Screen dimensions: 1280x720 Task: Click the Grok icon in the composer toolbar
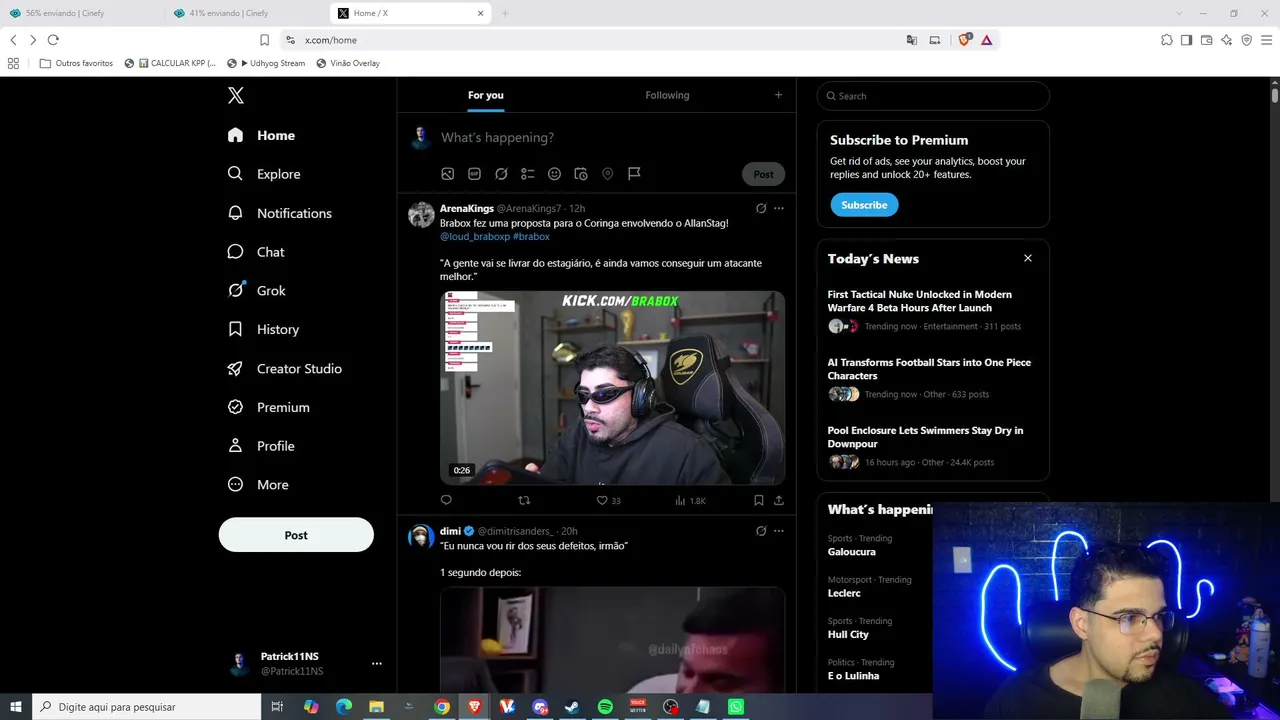click(x=501, y=174)
